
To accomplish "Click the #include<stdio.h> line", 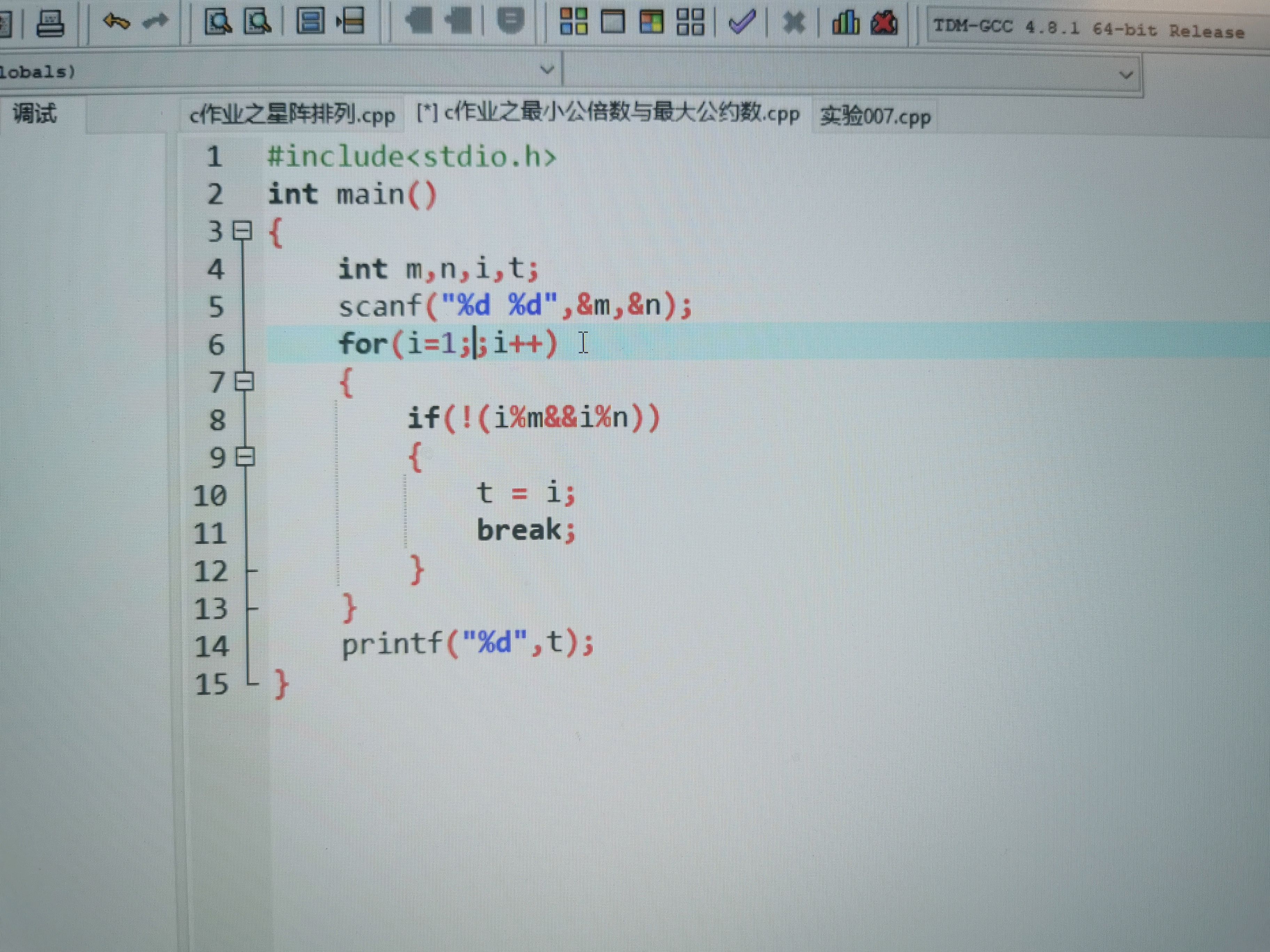I will coord(411,157).
